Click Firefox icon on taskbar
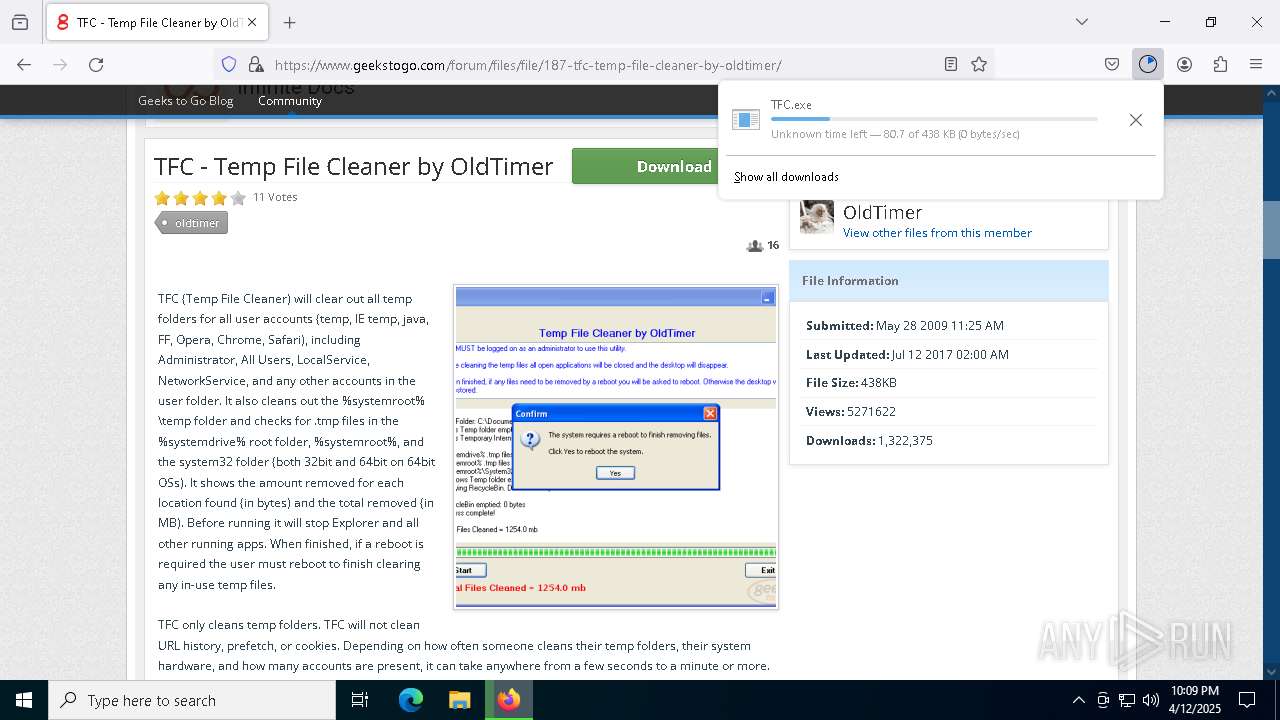The image size is (1280, 720). pyautogui.click(x=509, y=700)
